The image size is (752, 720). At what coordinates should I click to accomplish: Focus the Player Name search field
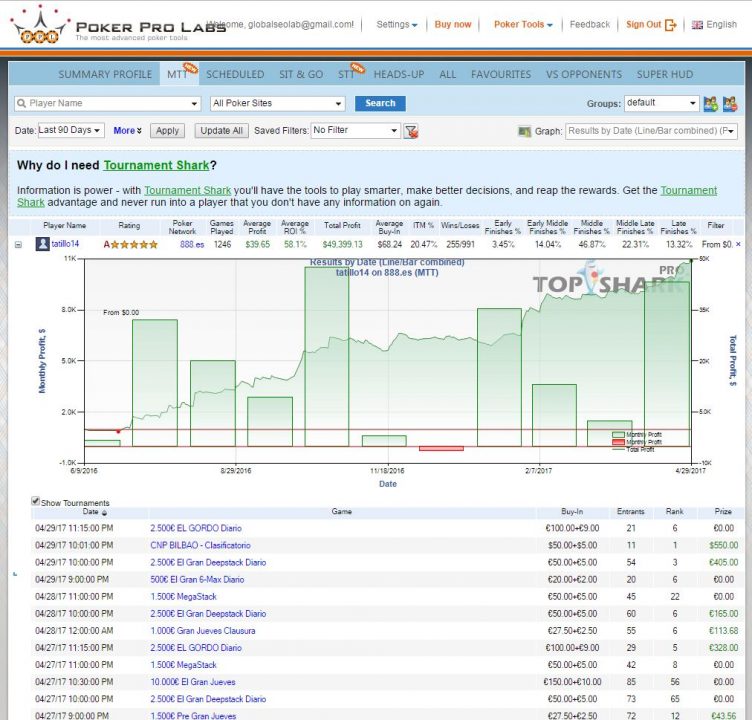pyautogui.click(x=108, y=103)
